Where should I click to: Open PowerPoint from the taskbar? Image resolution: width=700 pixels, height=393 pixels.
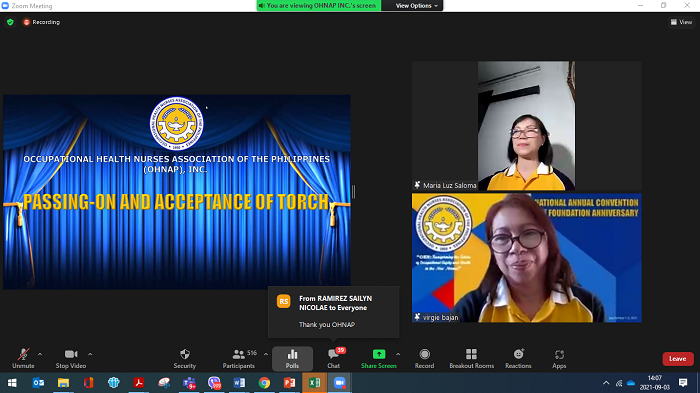[x=289, y=383]
